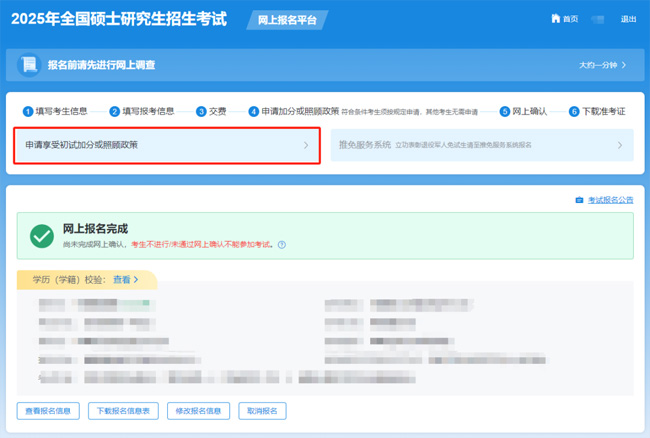Click the icon beside 考试报名公告

tap(579, 200)
